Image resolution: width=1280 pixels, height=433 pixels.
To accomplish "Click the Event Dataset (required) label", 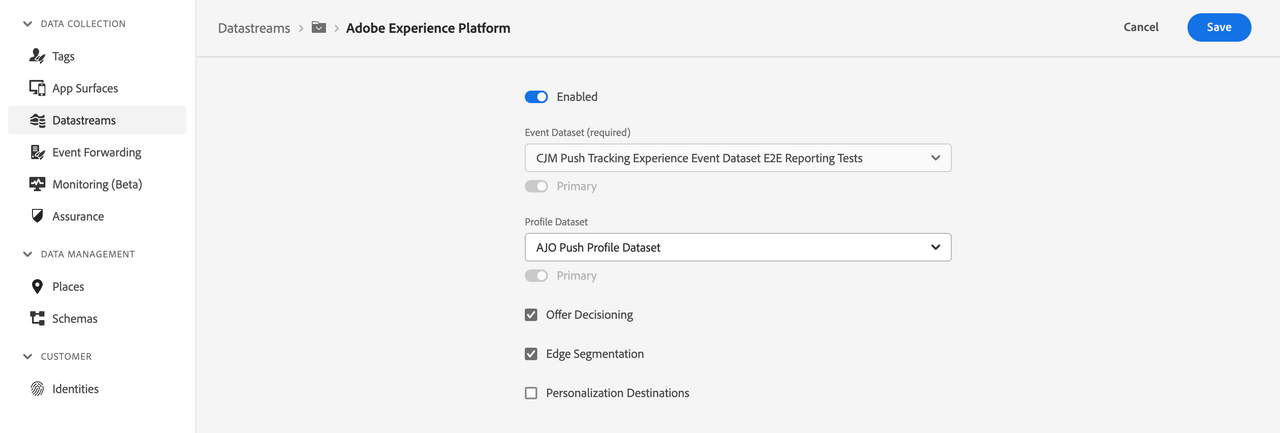I will (x=578, y=132).
